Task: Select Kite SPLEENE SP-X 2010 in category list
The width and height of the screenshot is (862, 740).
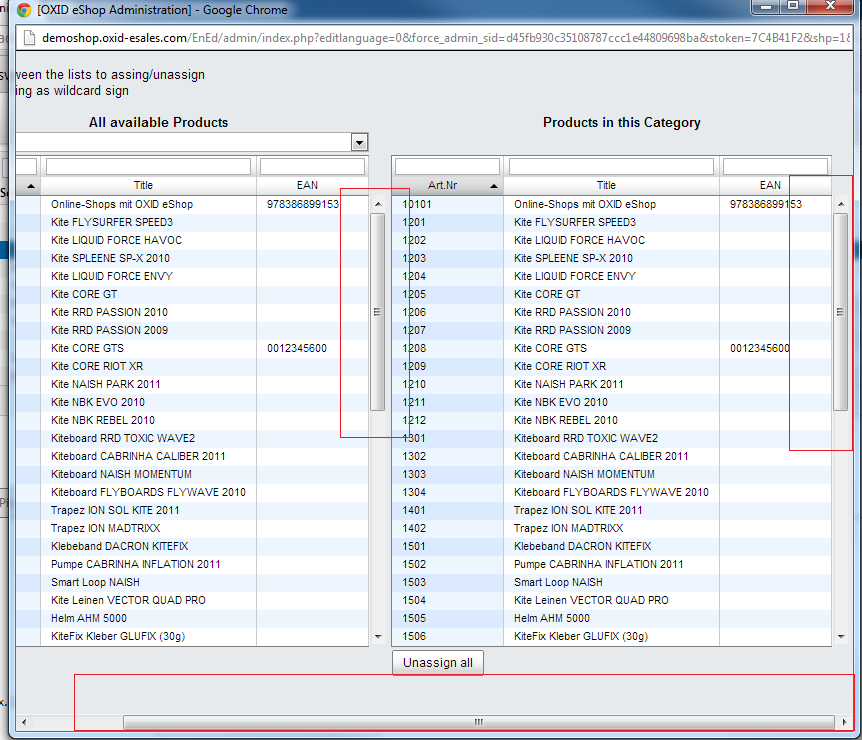Action: click(573, 258)
